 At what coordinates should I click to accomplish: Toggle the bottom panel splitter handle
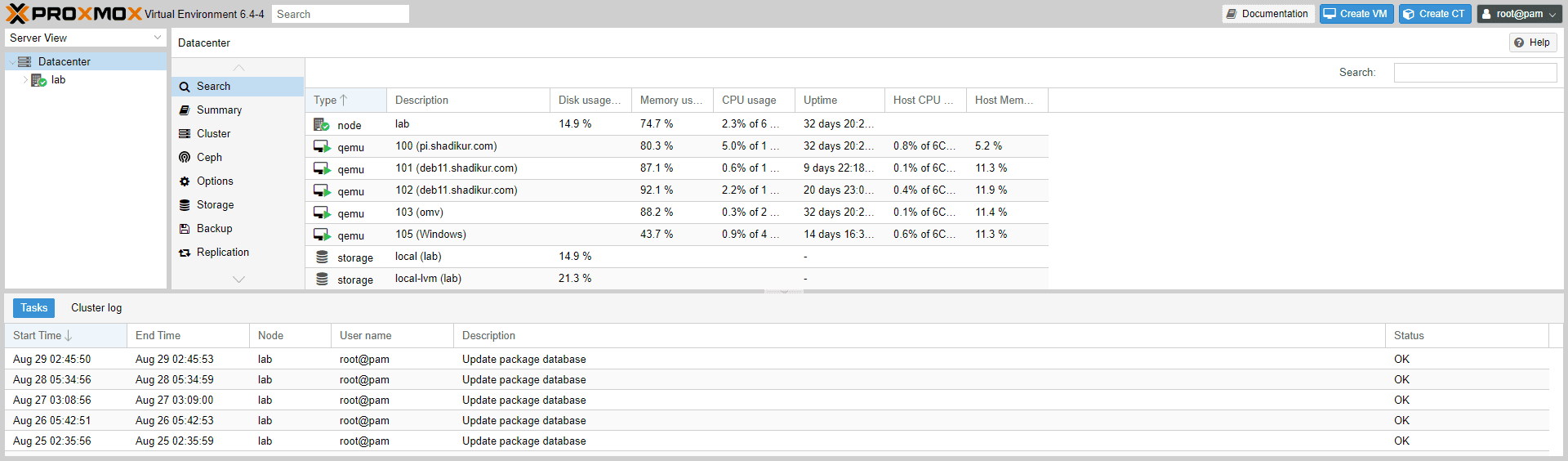pyautogui.click(x=784, y=291)
